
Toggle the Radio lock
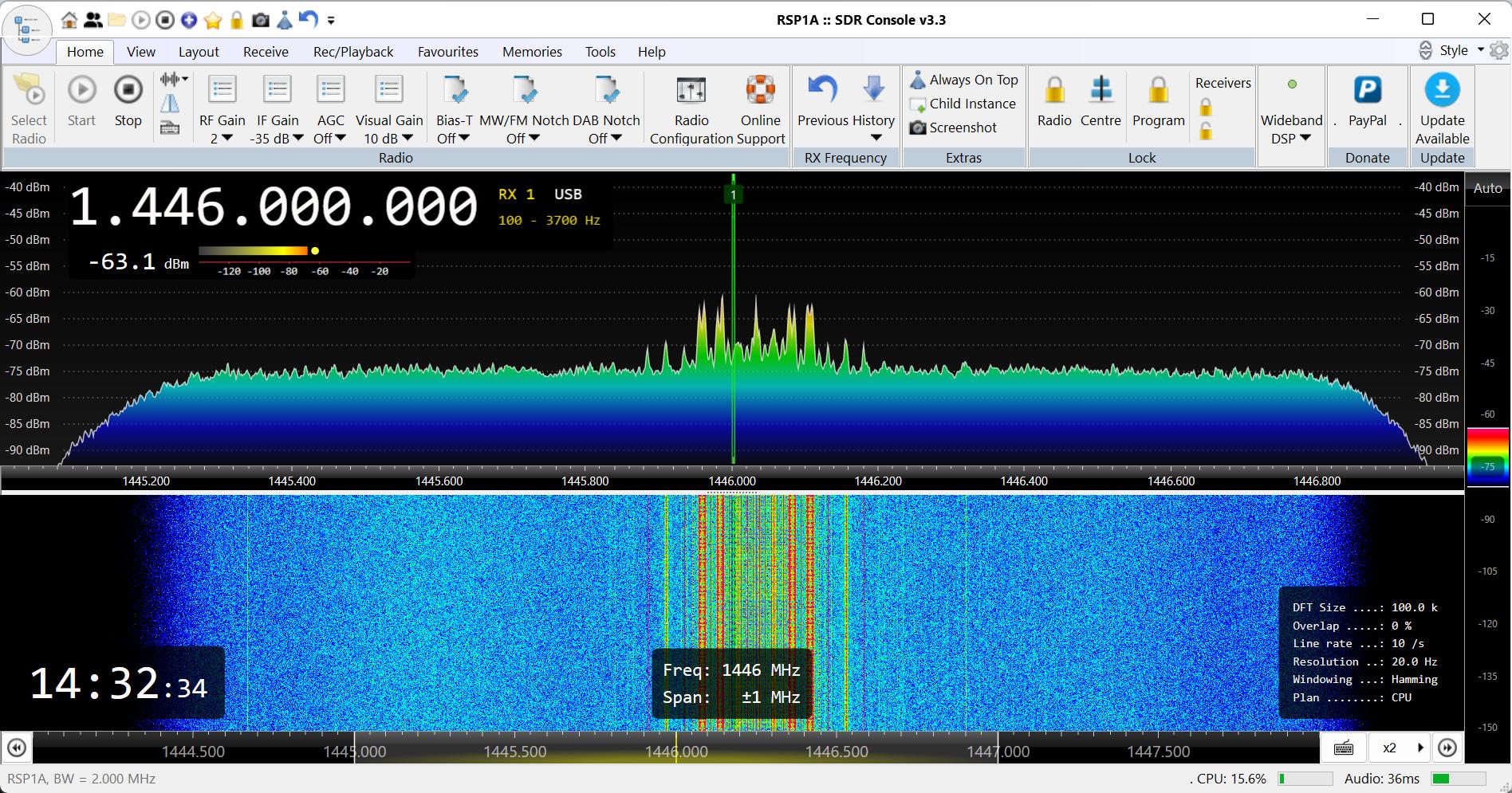click(x=1054, y=90)
